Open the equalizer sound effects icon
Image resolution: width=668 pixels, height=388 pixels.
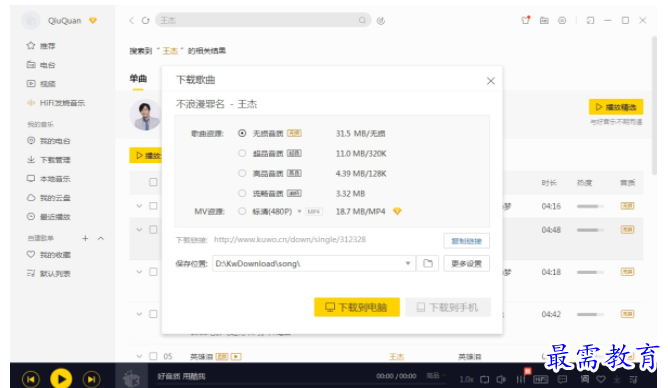click(x=521, y=379)
